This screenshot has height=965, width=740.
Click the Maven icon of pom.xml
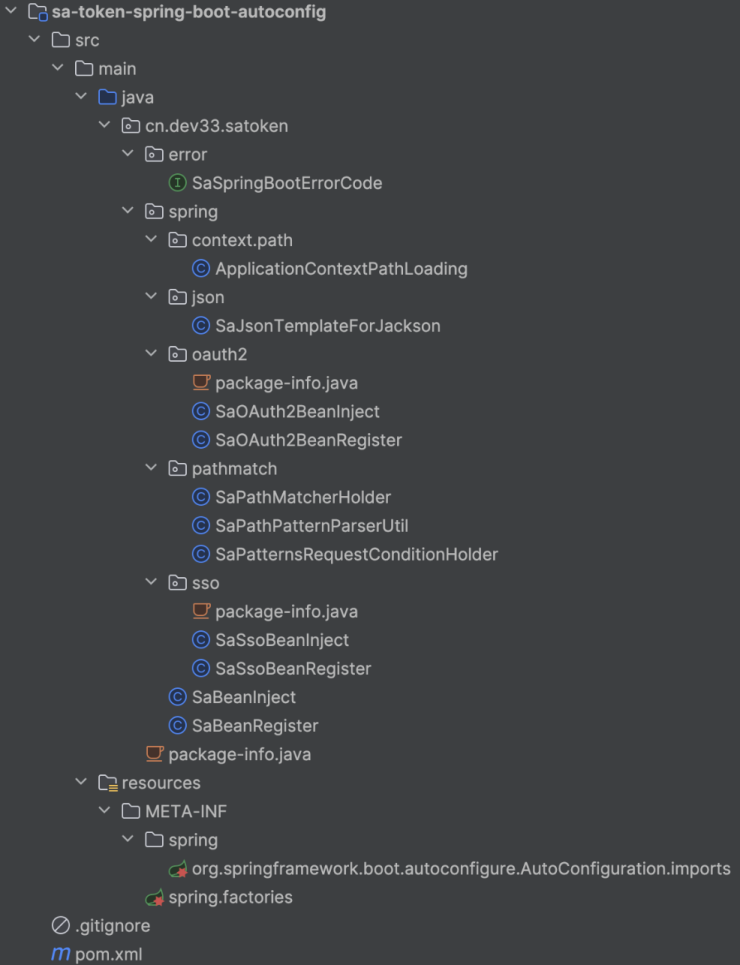click(x=60, y=954)
